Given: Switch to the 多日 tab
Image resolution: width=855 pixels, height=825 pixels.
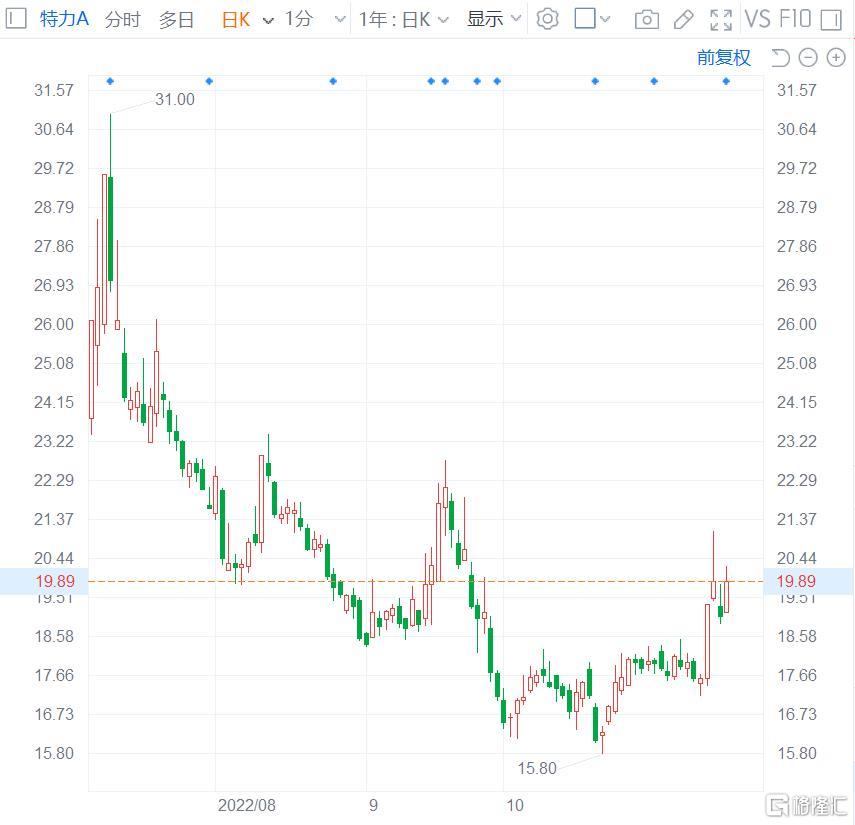Looking at the screenshot, I should 176,20.
